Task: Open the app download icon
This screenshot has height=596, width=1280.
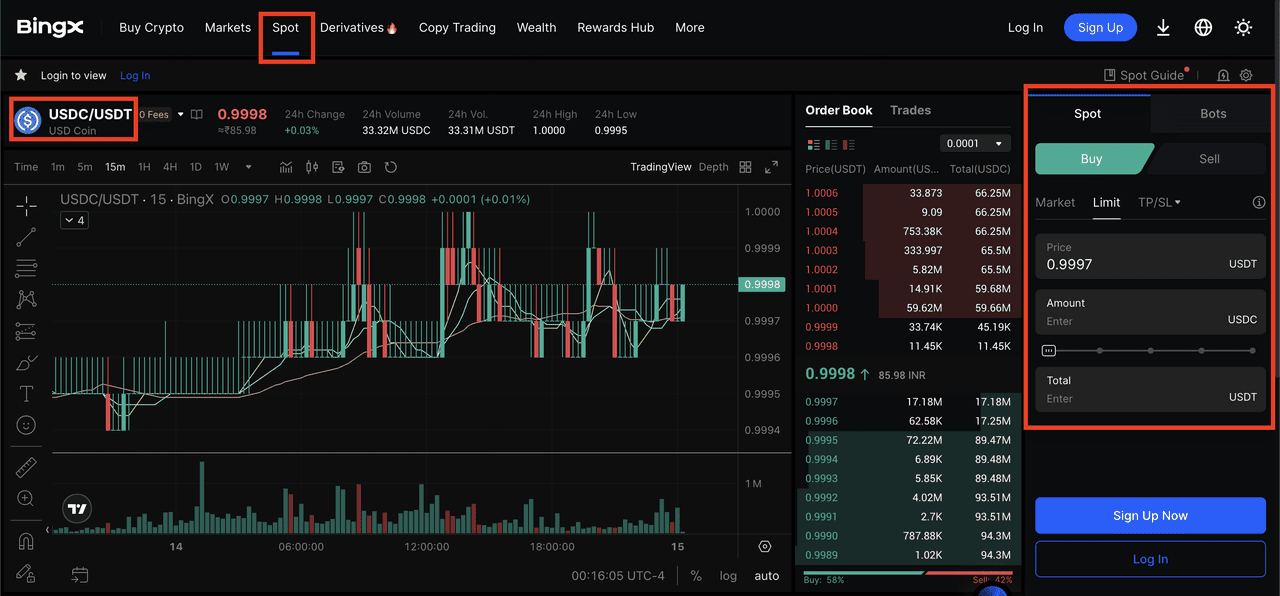Action: [1163, 28]
